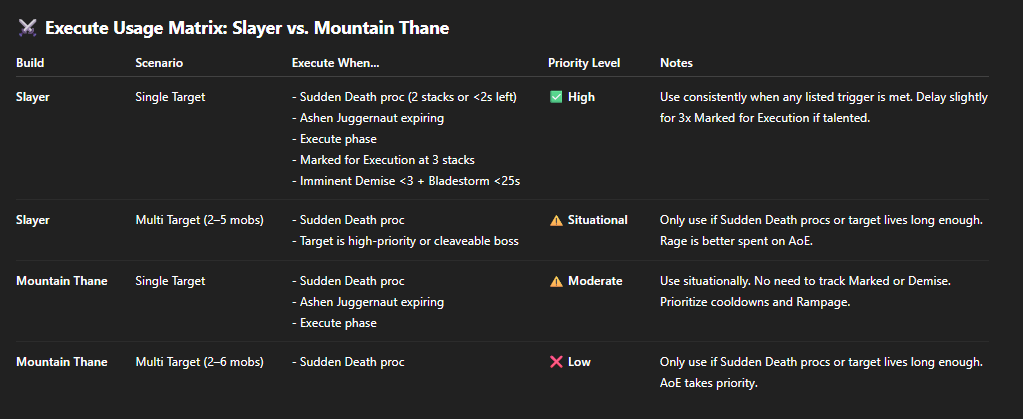Screen dimensions: 1023x419
Task: Click the Imminent Demise <3 + Bladestorm line
Action: (x=406, y=181)
